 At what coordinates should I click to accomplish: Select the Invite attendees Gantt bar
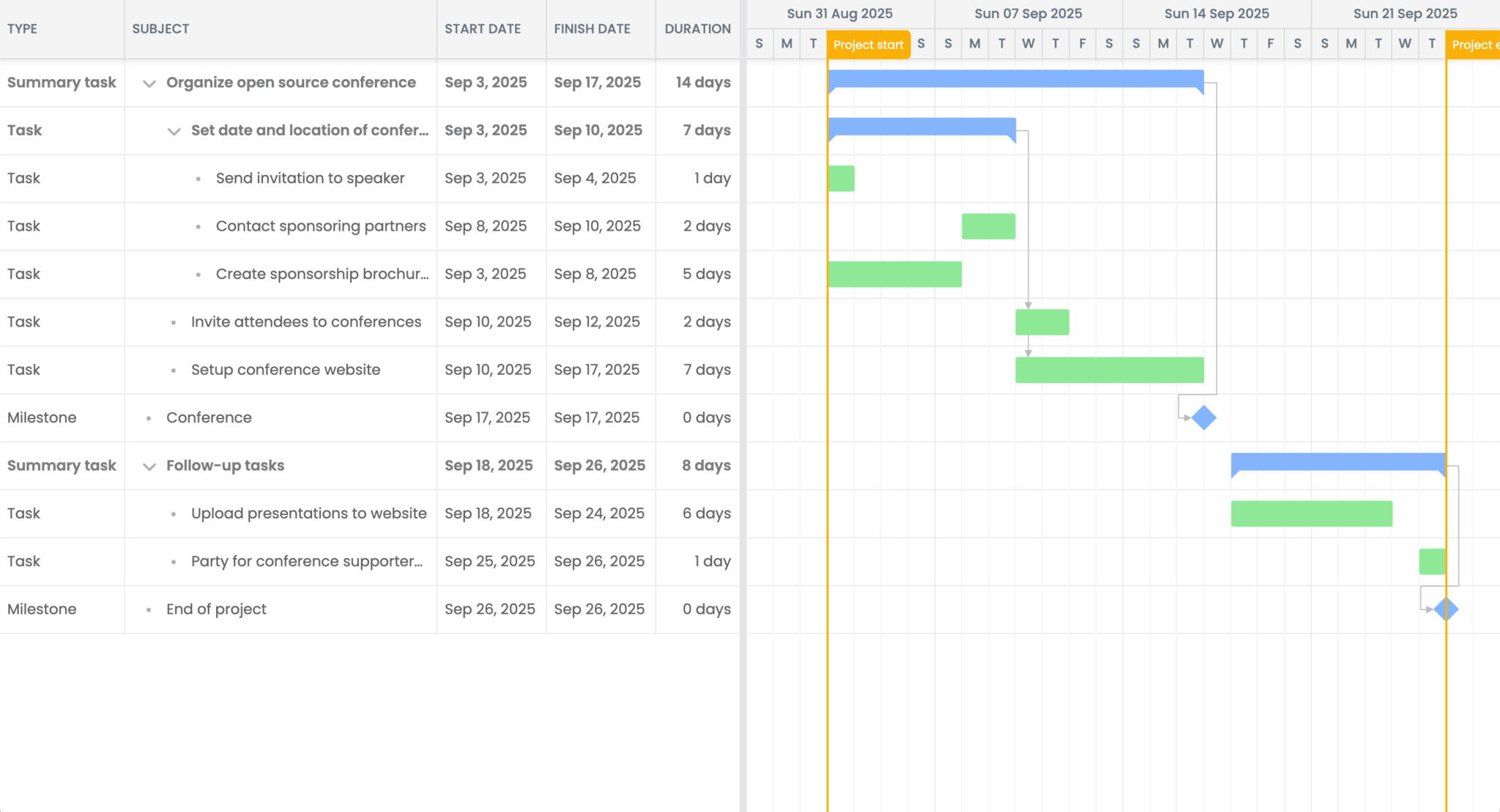tap(1042, 322)
